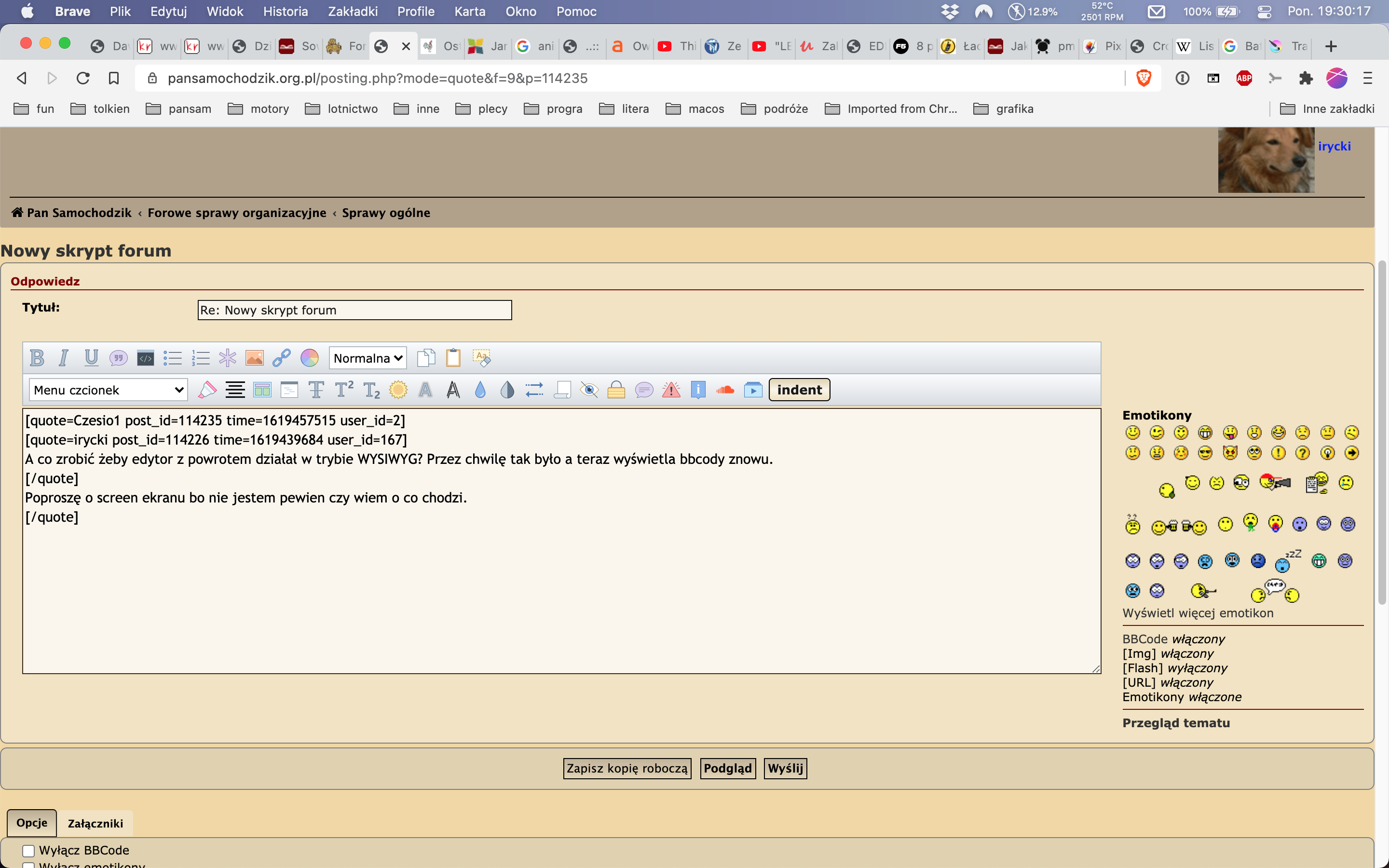Apply superscript with the T² icon
This screenshot has width=1389, height=868.
(x=344, y=390)
